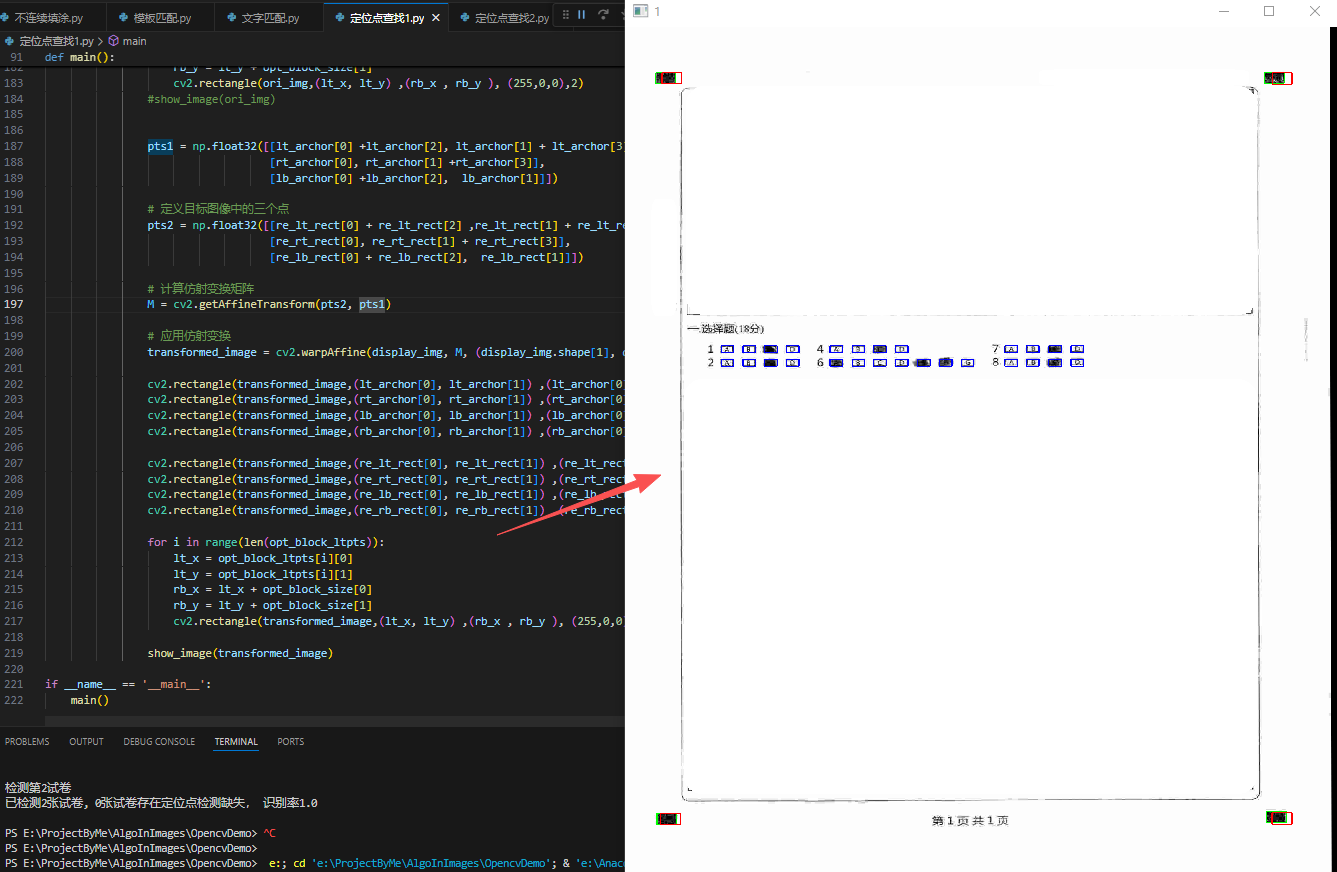
Task: Click the Python icon on 文字匹配.py tab
Action: pos(232,18)
